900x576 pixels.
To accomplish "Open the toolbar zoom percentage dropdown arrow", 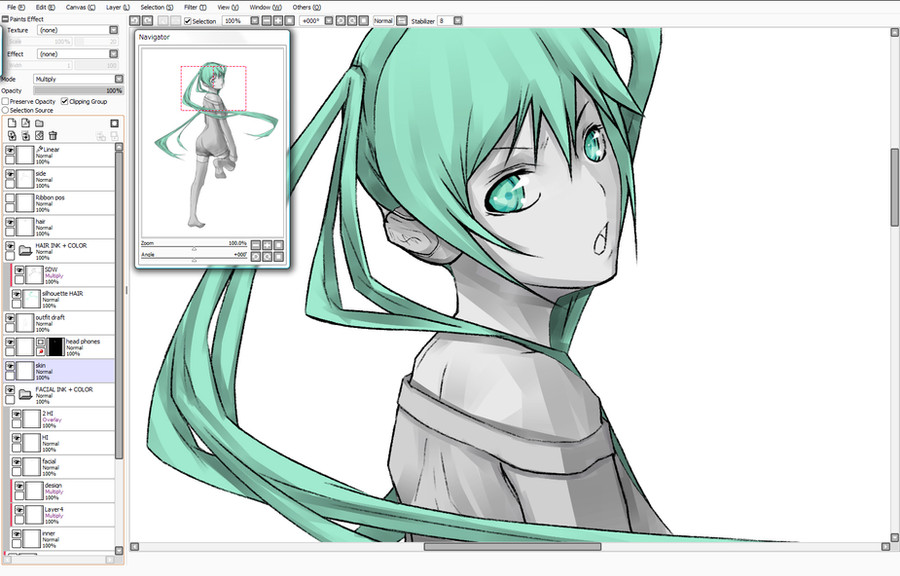I will pyautogui.click(x=254, y=21).
